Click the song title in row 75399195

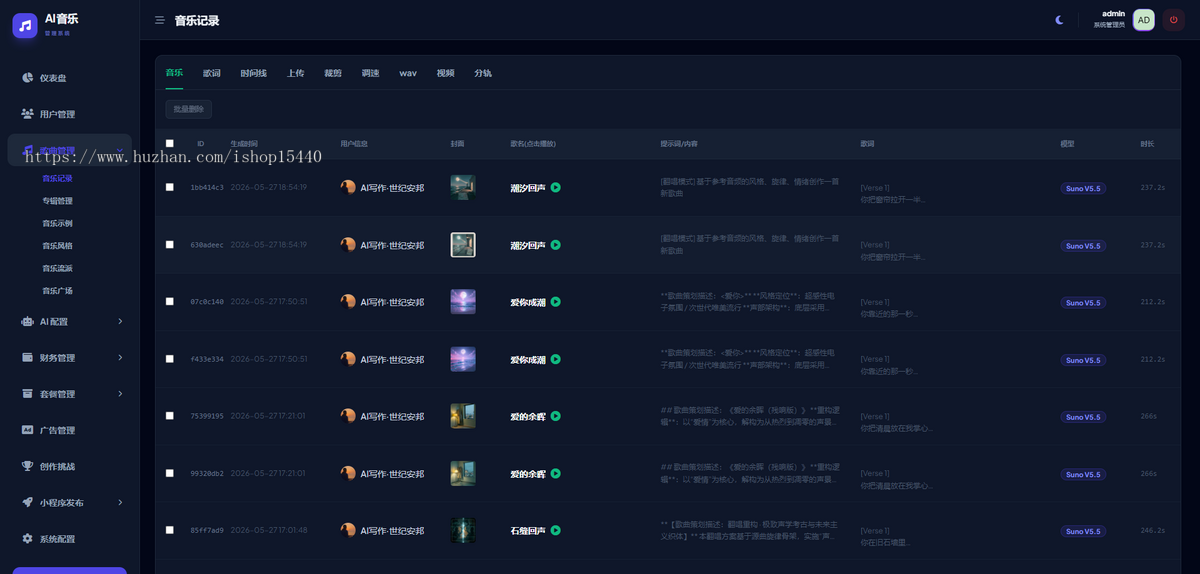click(x=528, y=416)
